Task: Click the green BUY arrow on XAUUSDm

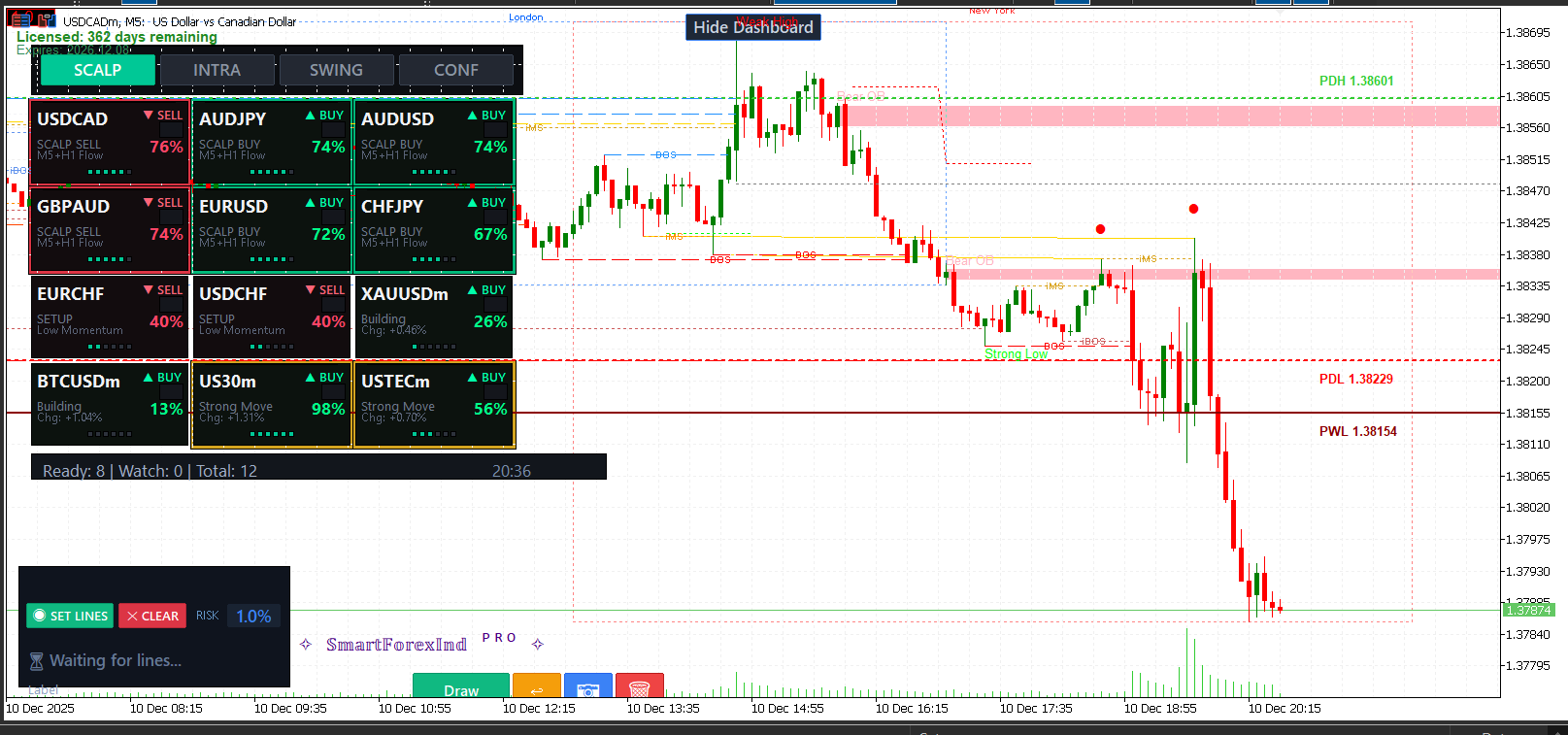Action: click(x=473, y=289)
